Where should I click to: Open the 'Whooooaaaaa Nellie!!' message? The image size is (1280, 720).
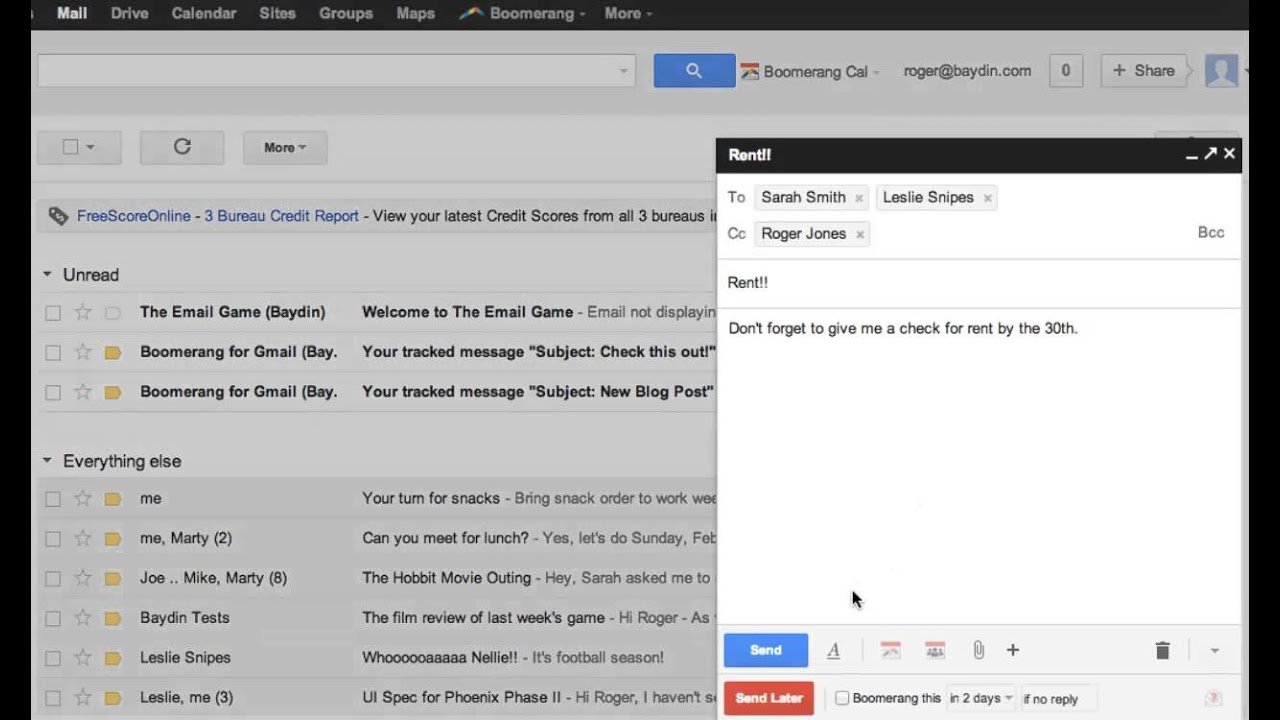[x=442, y=658]
